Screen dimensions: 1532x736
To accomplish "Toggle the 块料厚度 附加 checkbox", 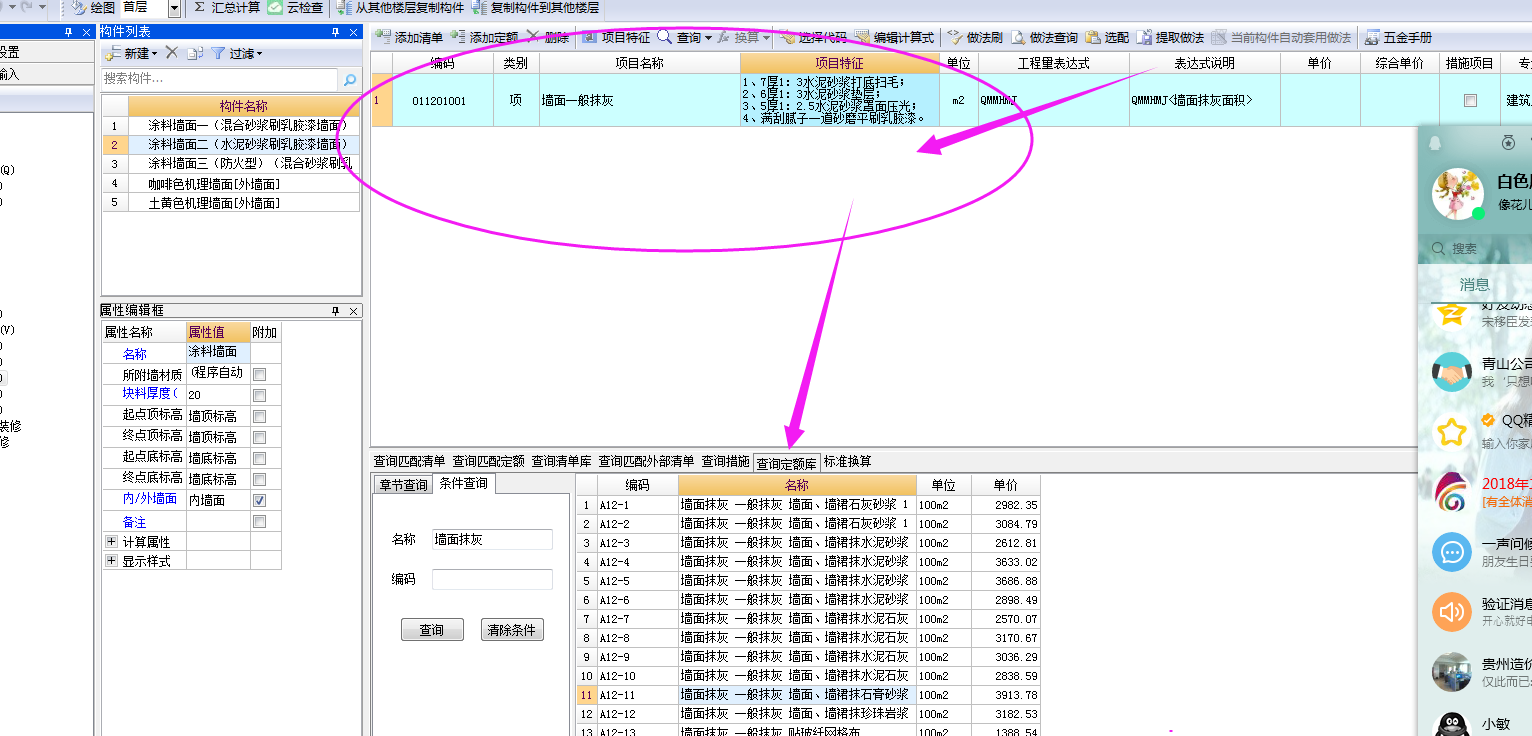I will coord(260,395).
